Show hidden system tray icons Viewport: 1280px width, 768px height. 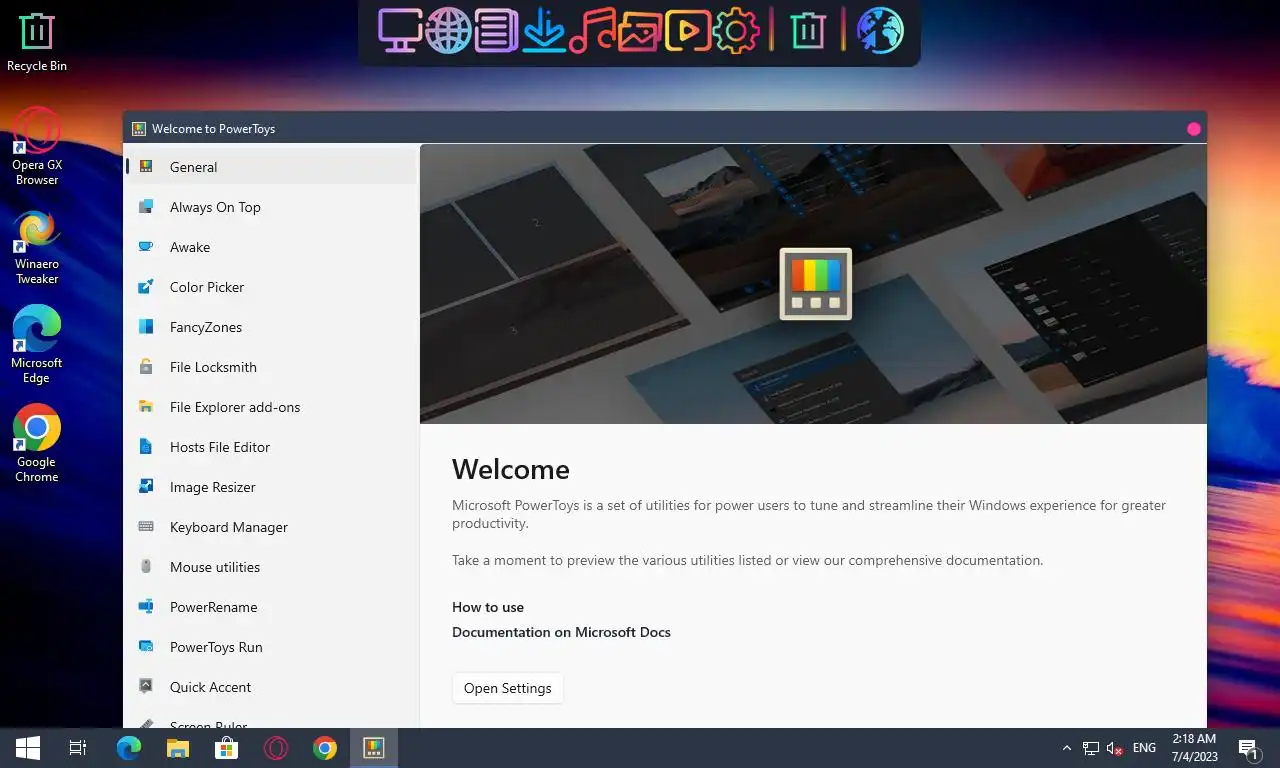(x=1066, y=748)
